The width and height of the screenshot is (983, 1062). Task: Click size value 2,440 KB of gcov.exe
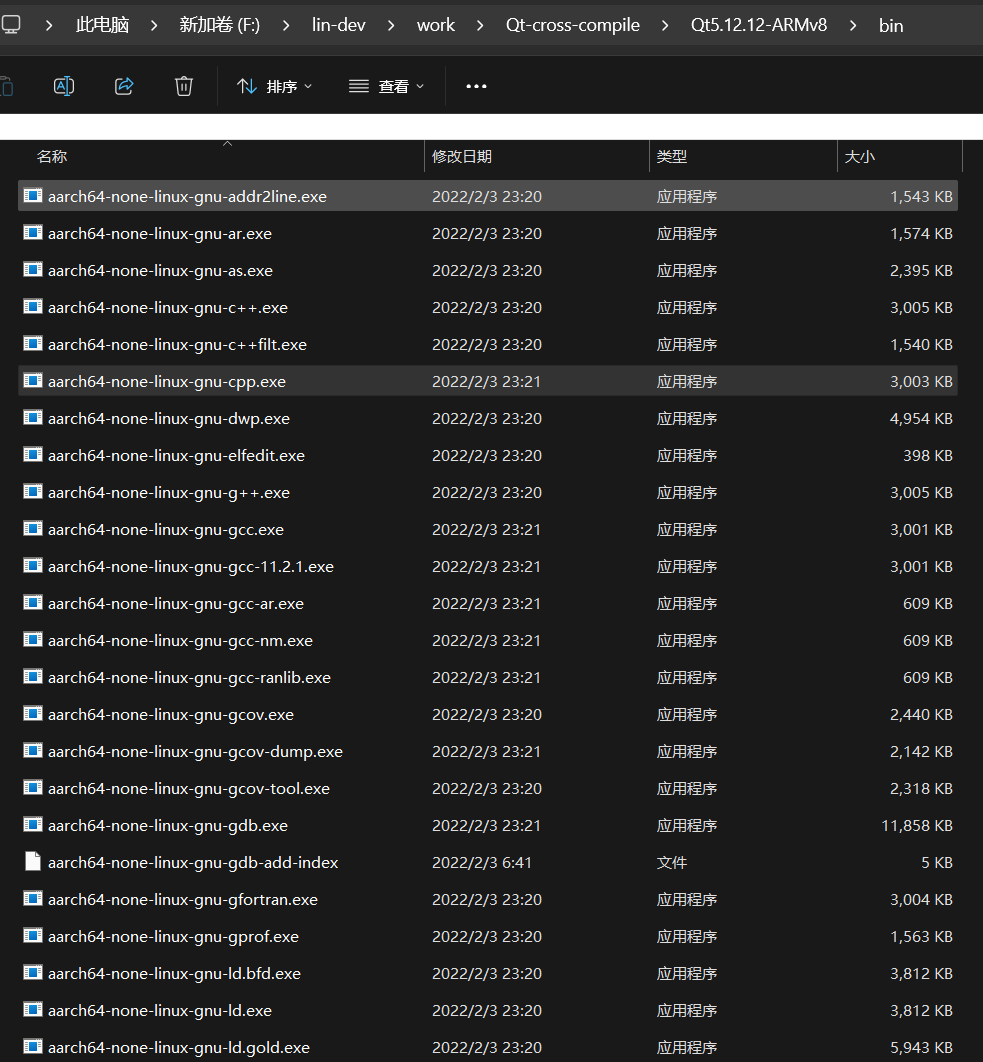pyautogui.click(x=921, y=715)
